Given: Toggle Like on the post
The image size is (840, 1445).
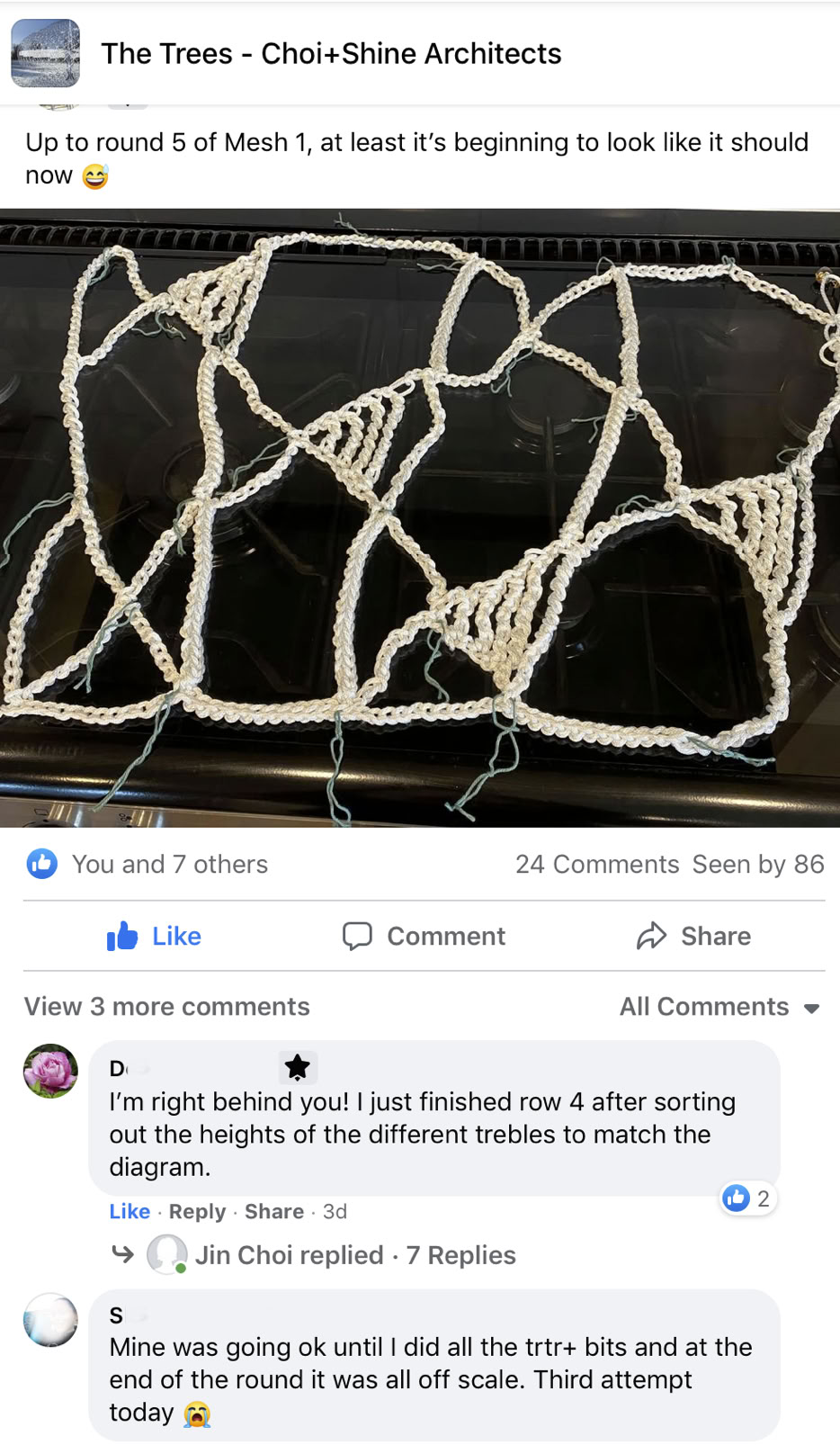Looking at the screenshot, I should pyautogui.click(x=154, y=936).
